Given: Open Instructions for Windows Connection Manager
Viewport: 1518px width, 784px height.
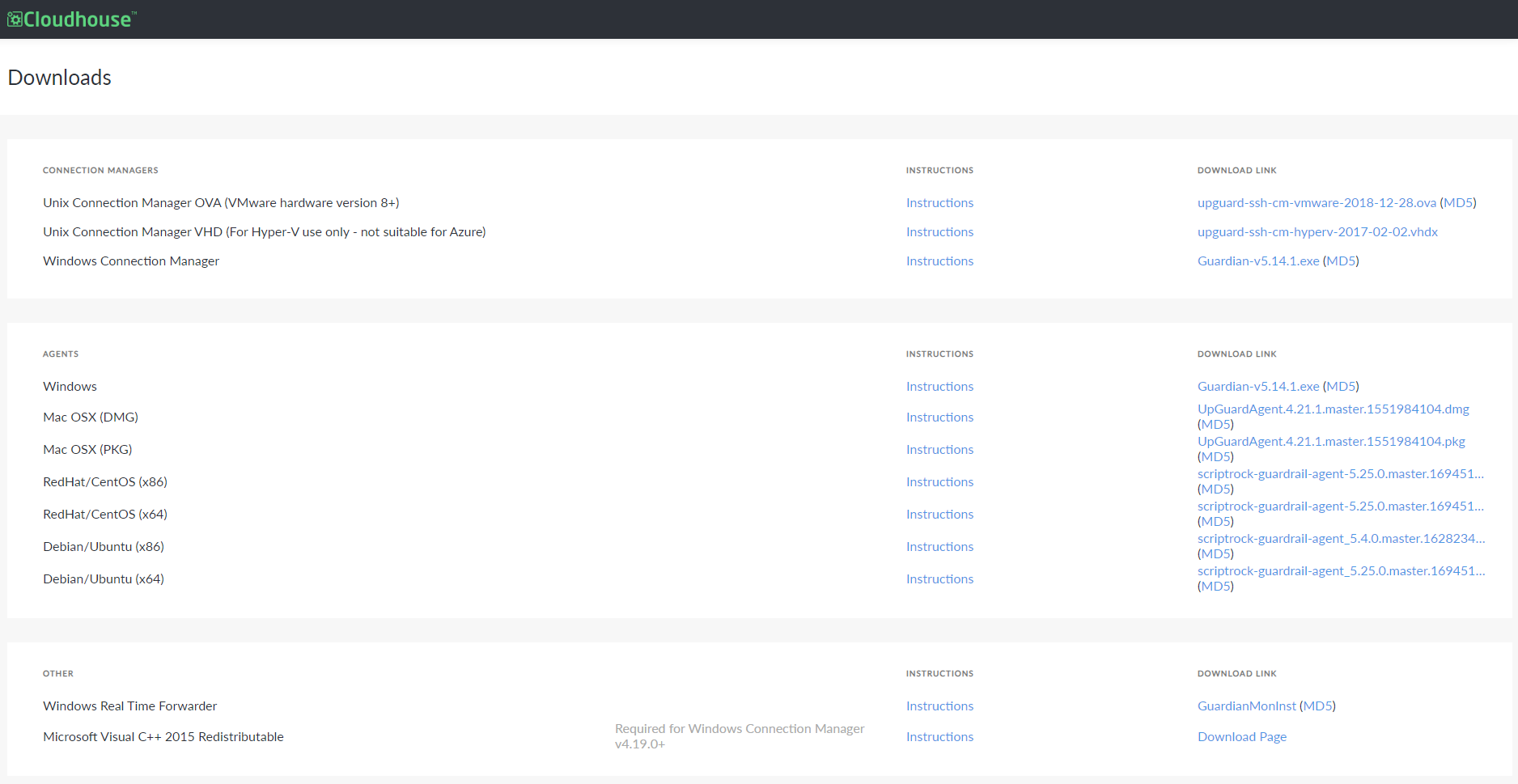Looking at the screenshot, I should pos(939,261).
